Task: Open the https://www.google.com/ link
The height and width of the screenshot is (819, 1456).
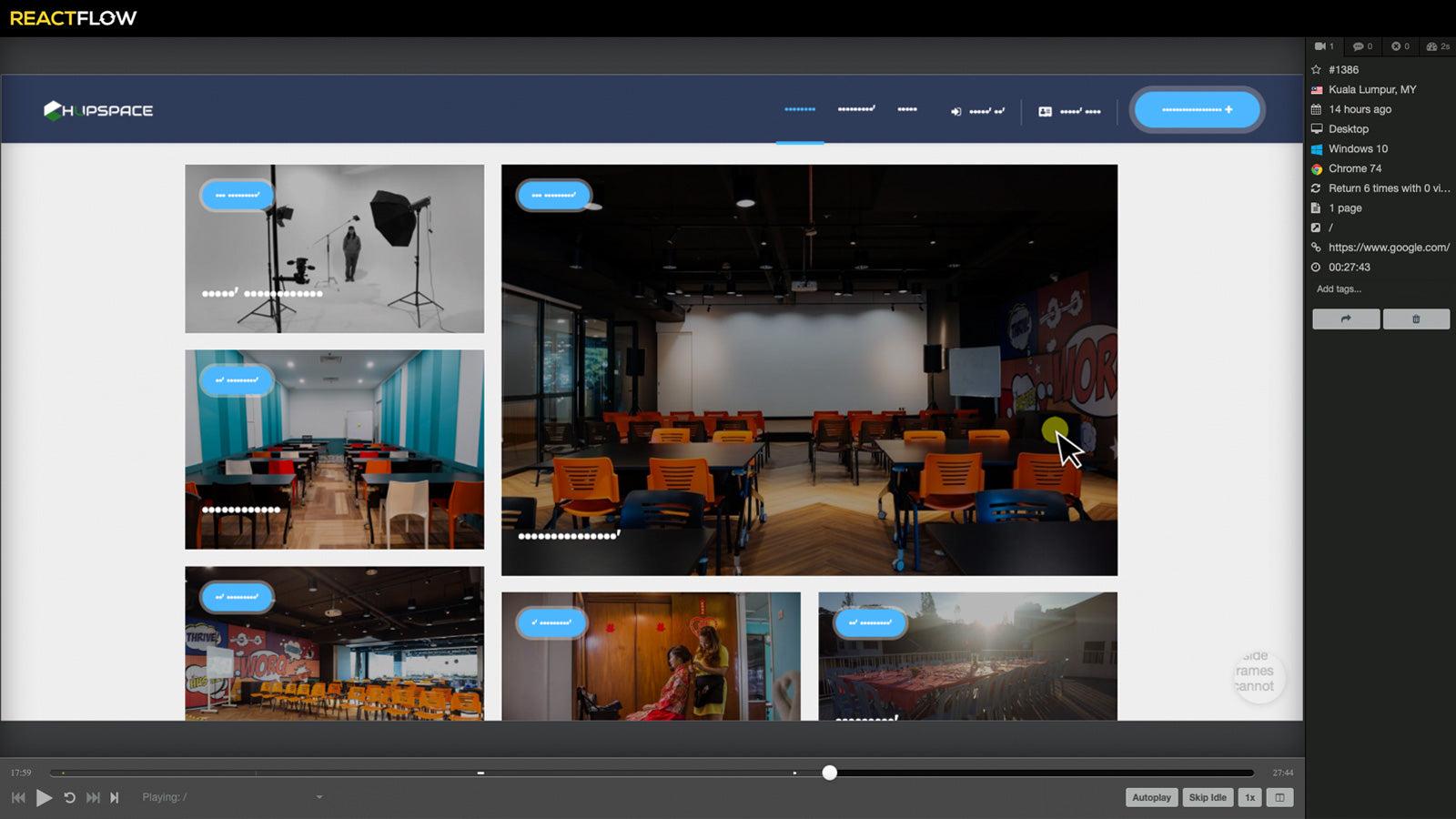Action: tap(1387, 247)
